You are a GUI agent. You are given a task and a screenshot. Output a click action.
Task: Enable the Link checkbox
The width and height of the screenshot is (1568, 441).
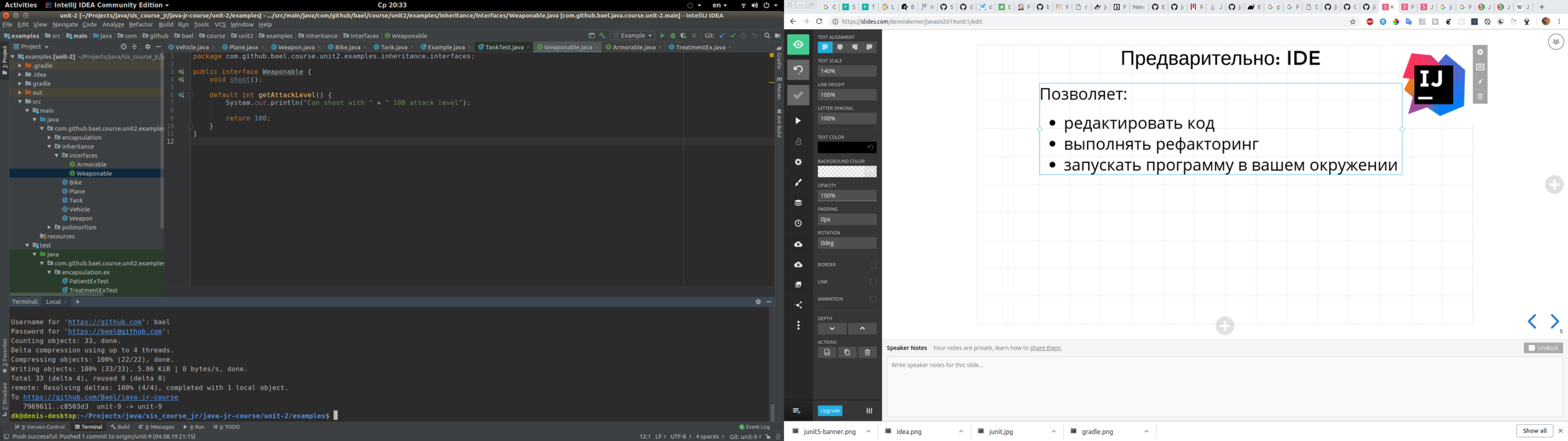click(x=873, y=282)
